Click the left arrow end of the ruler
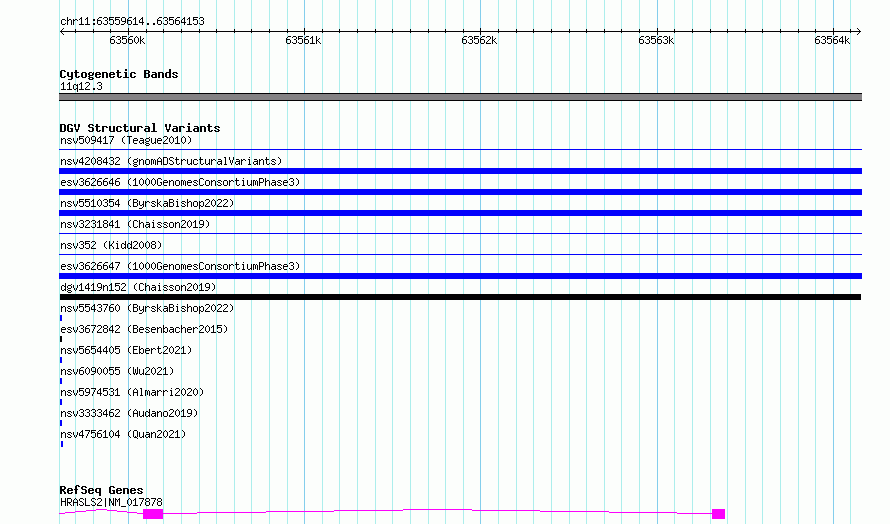The height and width of the screenshot is (524, 890). 62,31
